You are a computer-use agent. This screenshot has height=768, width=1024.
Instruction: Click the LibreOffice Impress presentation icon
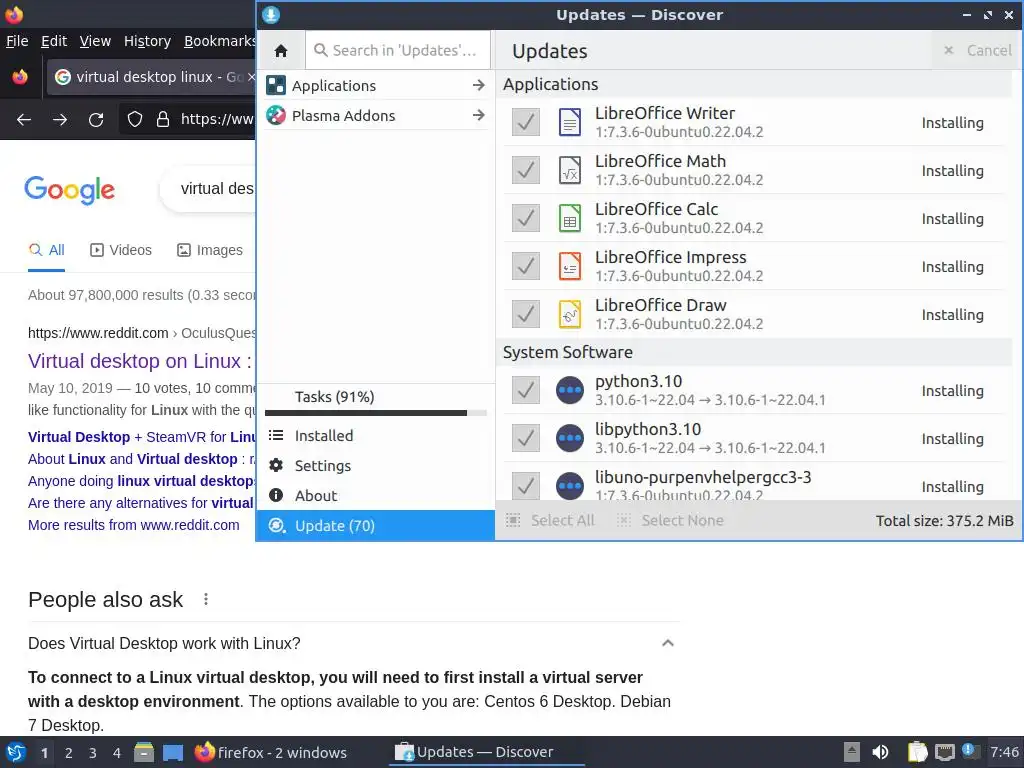(569, 266)
